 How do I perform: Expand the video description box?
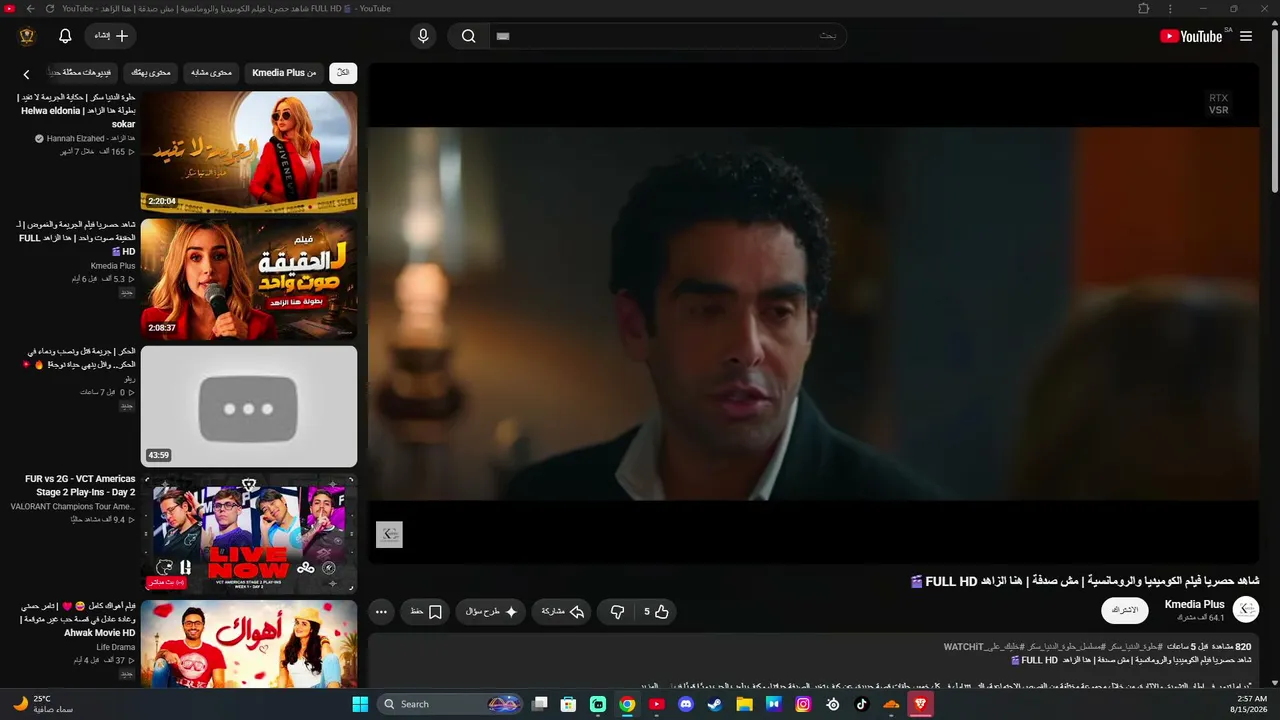[813, 660]
